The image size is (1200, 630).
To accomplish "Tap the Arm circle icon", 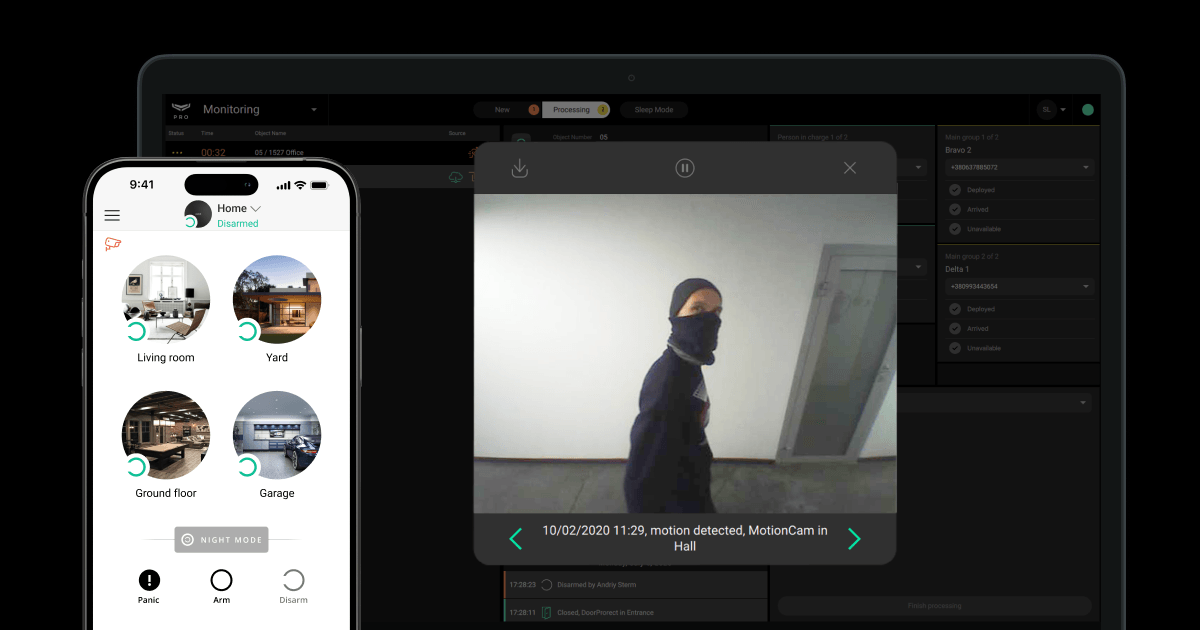I will click(x=221, y=580).
